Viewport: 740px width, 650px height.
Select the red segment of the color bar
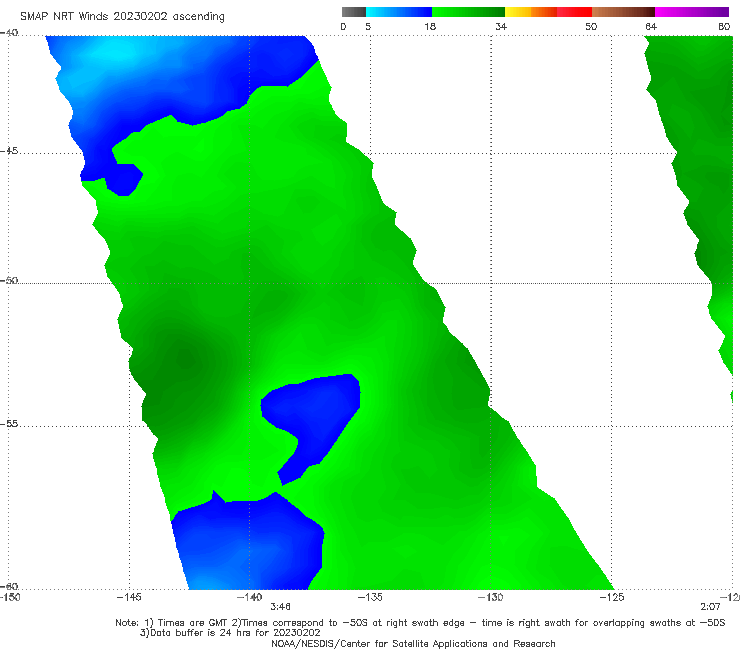click(x=574, y=12)
